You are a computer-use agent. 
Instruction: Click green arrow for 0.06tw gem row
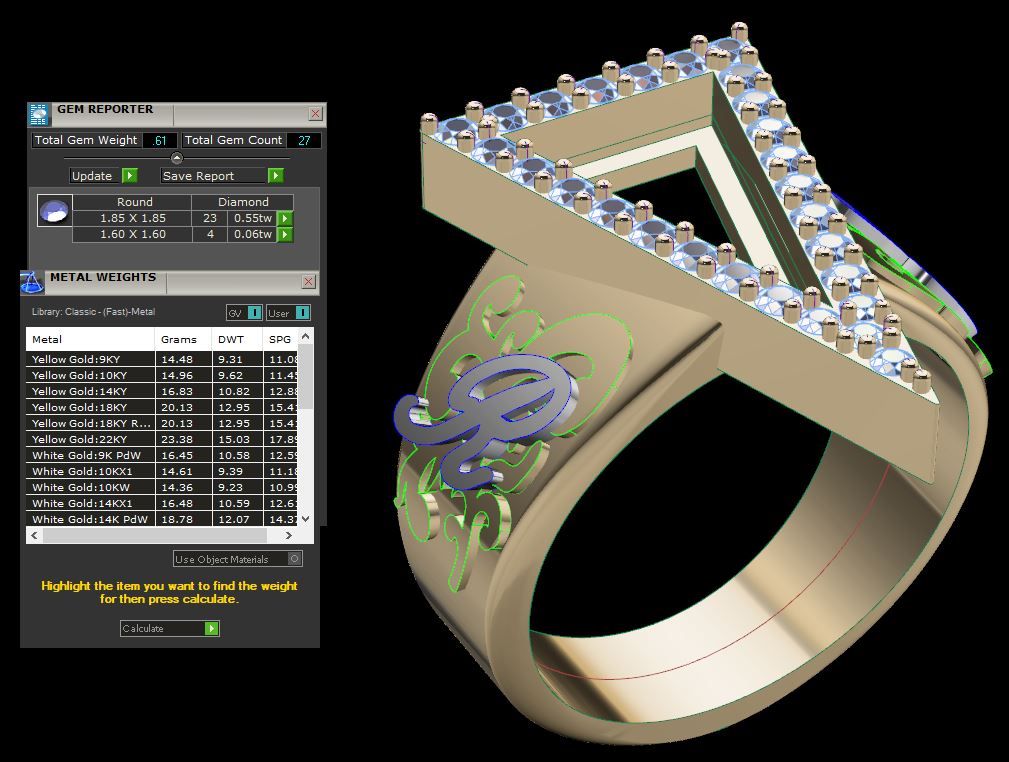(285, 234)
